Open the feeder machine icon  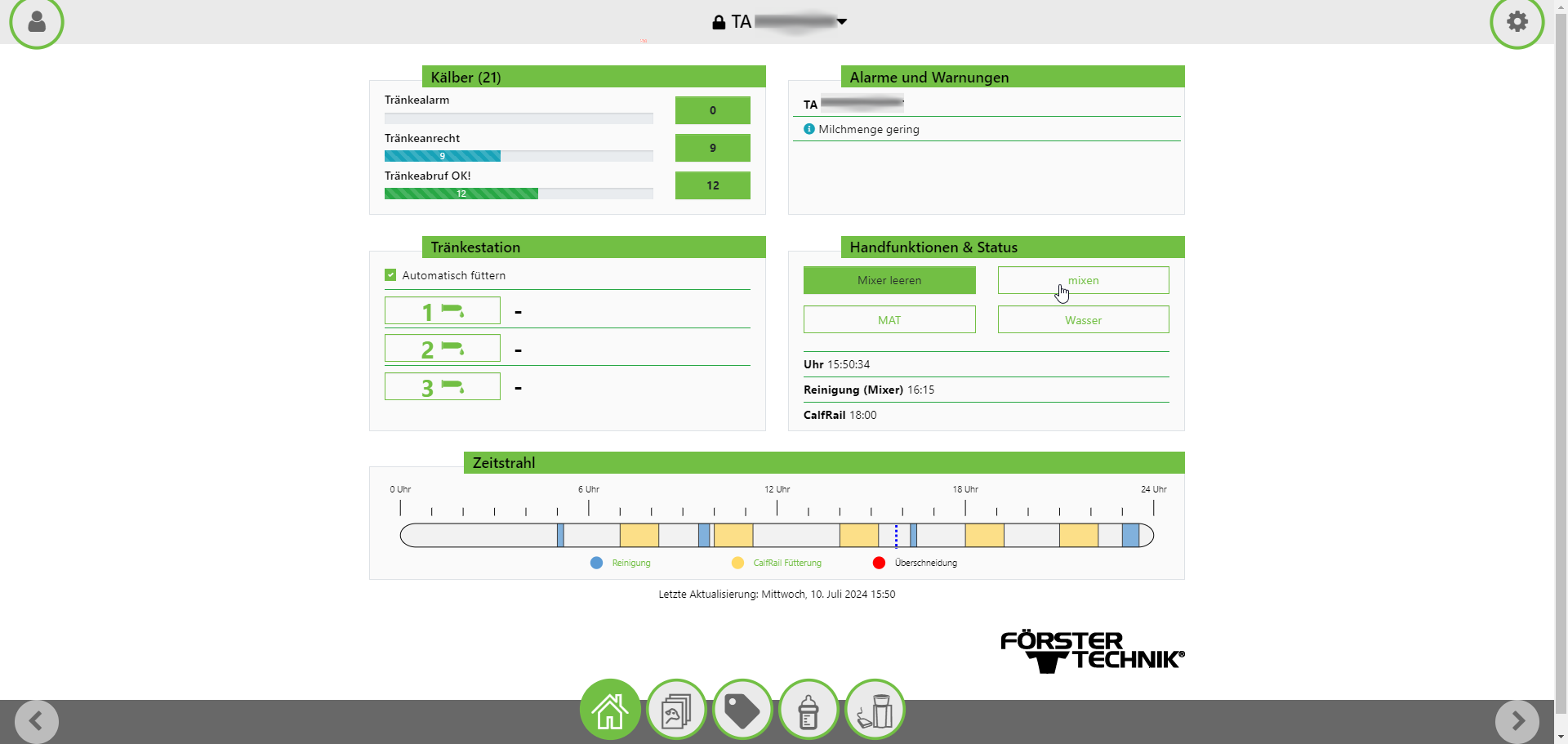(x=875, y=711)
